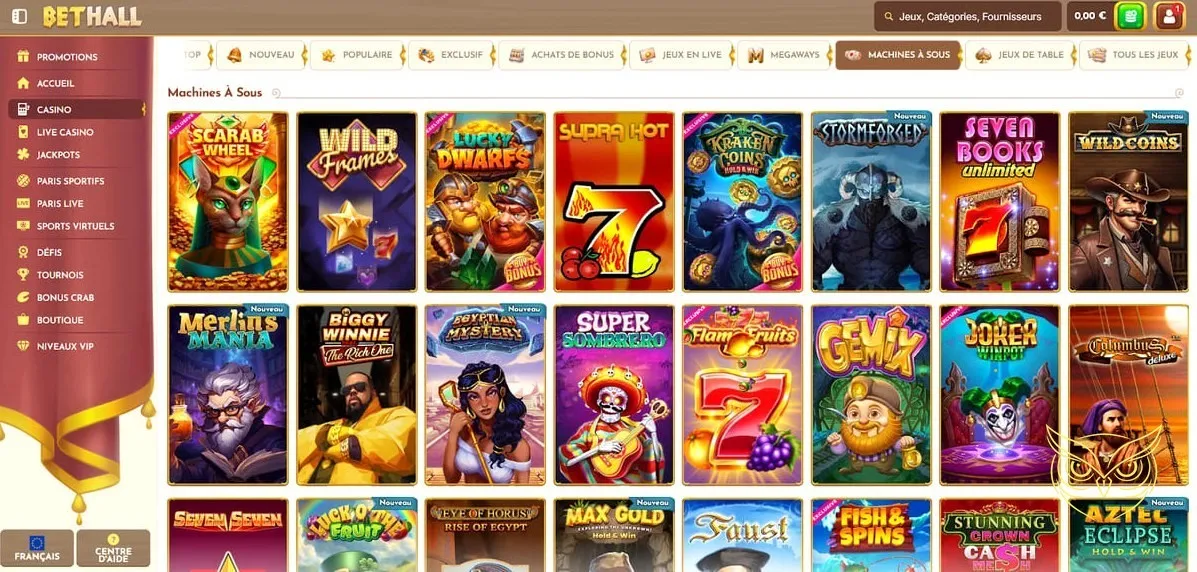
Task: Click the search magnifier icon
Action: [x=889, y=16]
